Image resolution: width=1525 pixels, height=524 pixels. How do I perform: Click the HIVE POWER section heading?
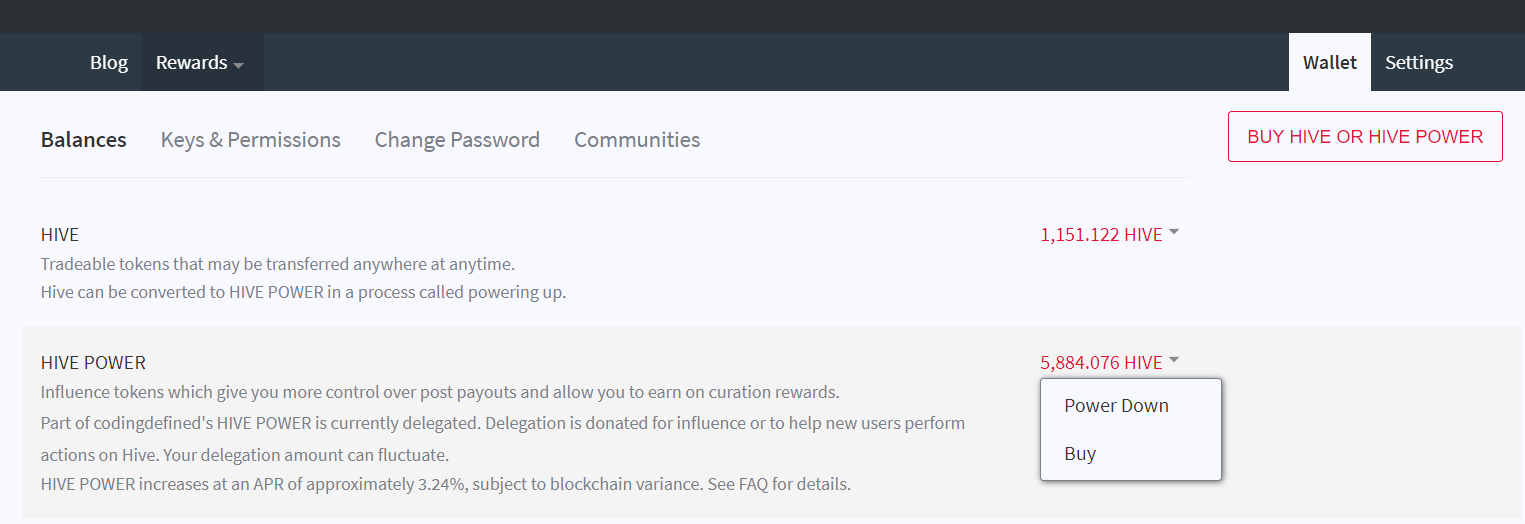pyautogui.click(x=93, y=363)
